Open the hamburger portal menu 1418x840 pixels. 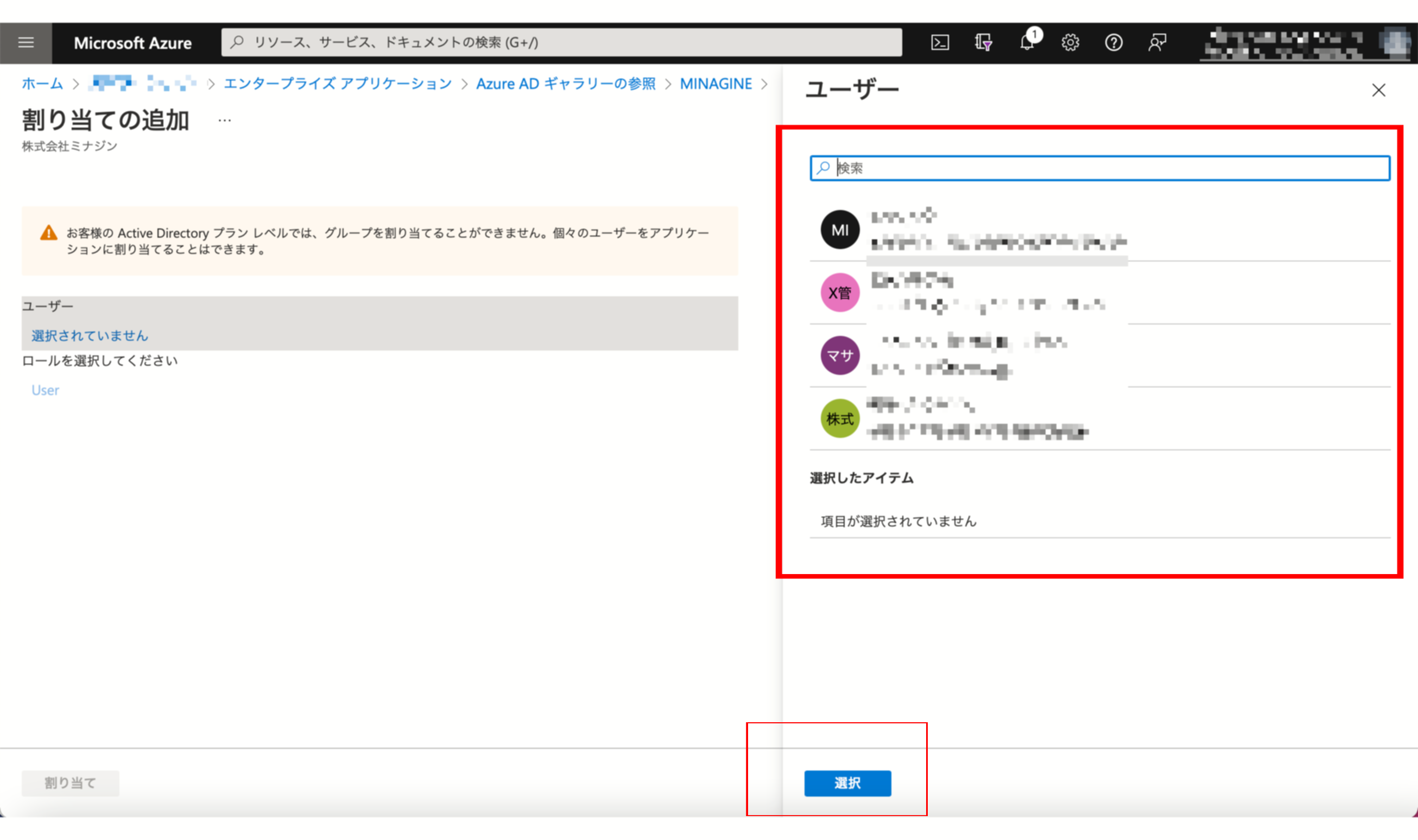pos(26,42)
